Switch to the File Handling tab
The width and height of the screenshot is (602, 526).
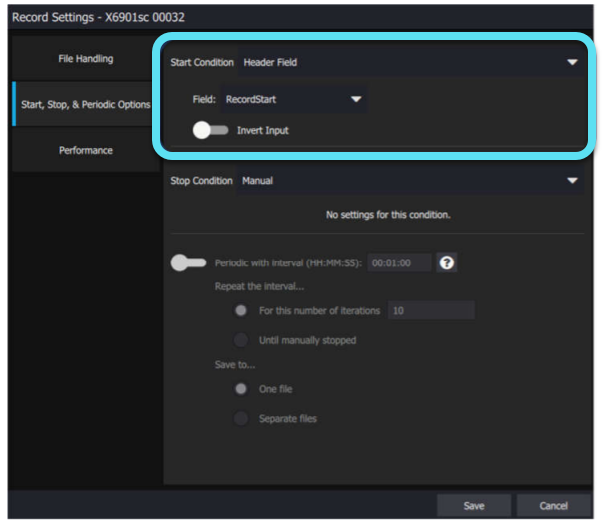(x=85, y=59)
